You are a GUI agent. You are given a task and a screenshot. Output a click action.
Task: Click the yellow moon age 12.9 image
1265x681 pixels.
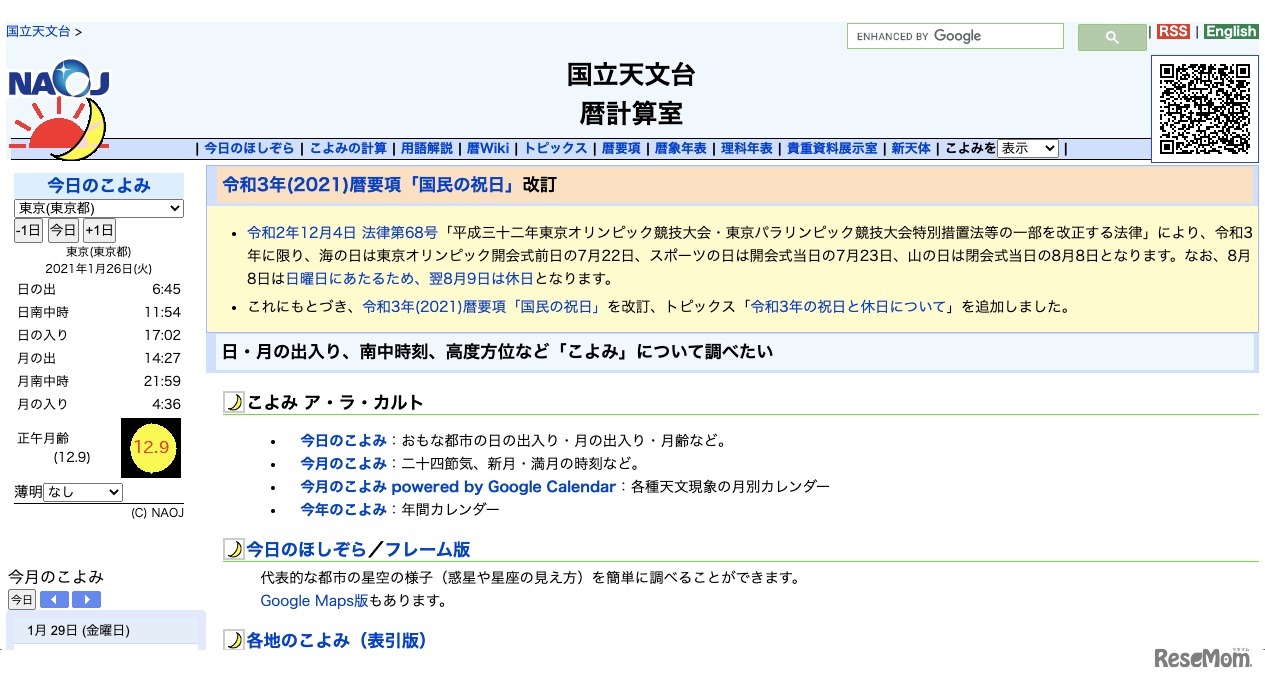[150, 448]
